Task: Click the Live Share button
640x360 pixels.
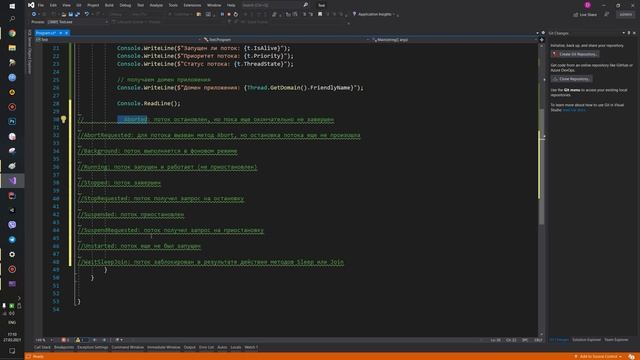Action: point(585,14)
